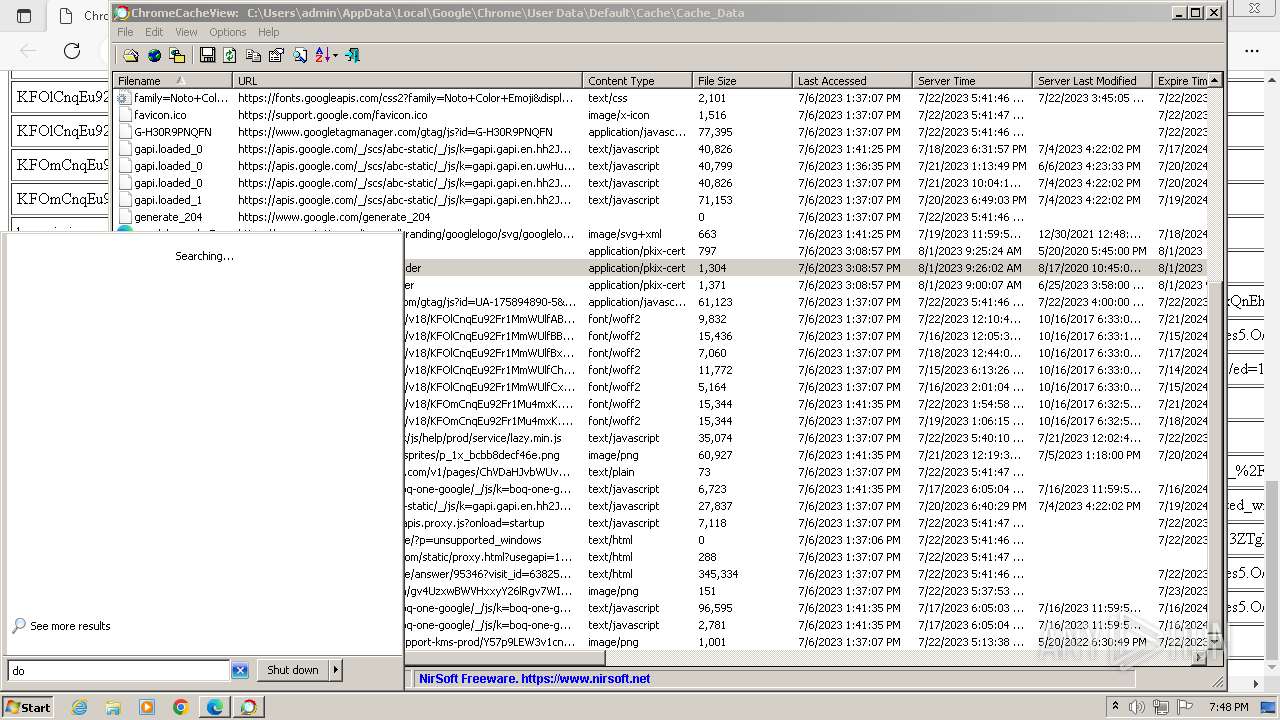Expand the Shut down options arrow
Image resolution: width=1280 pixels, height=720 pixels.
click(x=336, y=670)
